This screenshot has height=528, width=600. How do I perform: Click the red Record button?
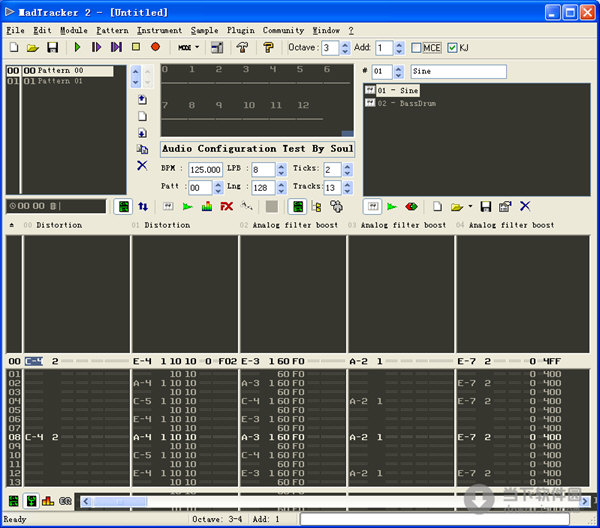155,47
